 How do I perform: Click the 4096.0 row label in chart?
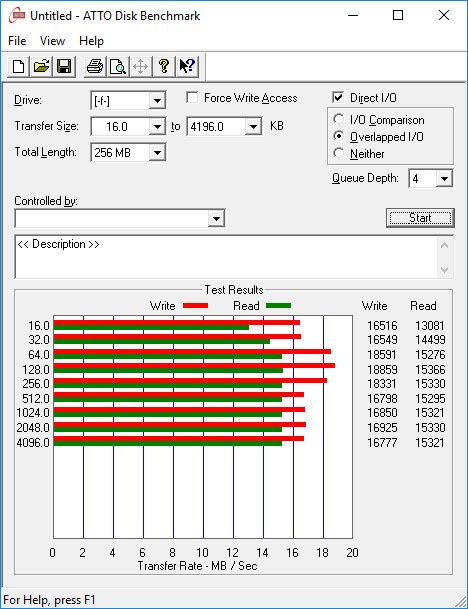(33, 442)
